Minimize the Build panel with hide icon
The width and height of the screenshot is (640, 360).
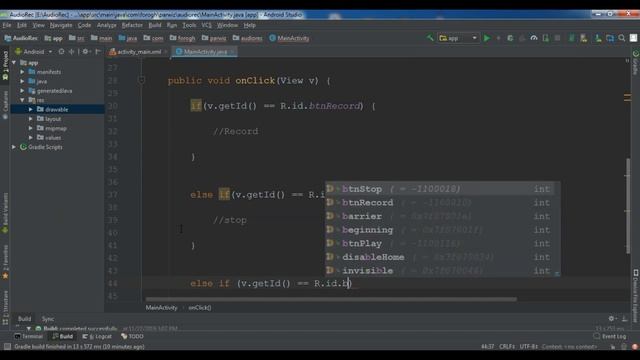624,318
